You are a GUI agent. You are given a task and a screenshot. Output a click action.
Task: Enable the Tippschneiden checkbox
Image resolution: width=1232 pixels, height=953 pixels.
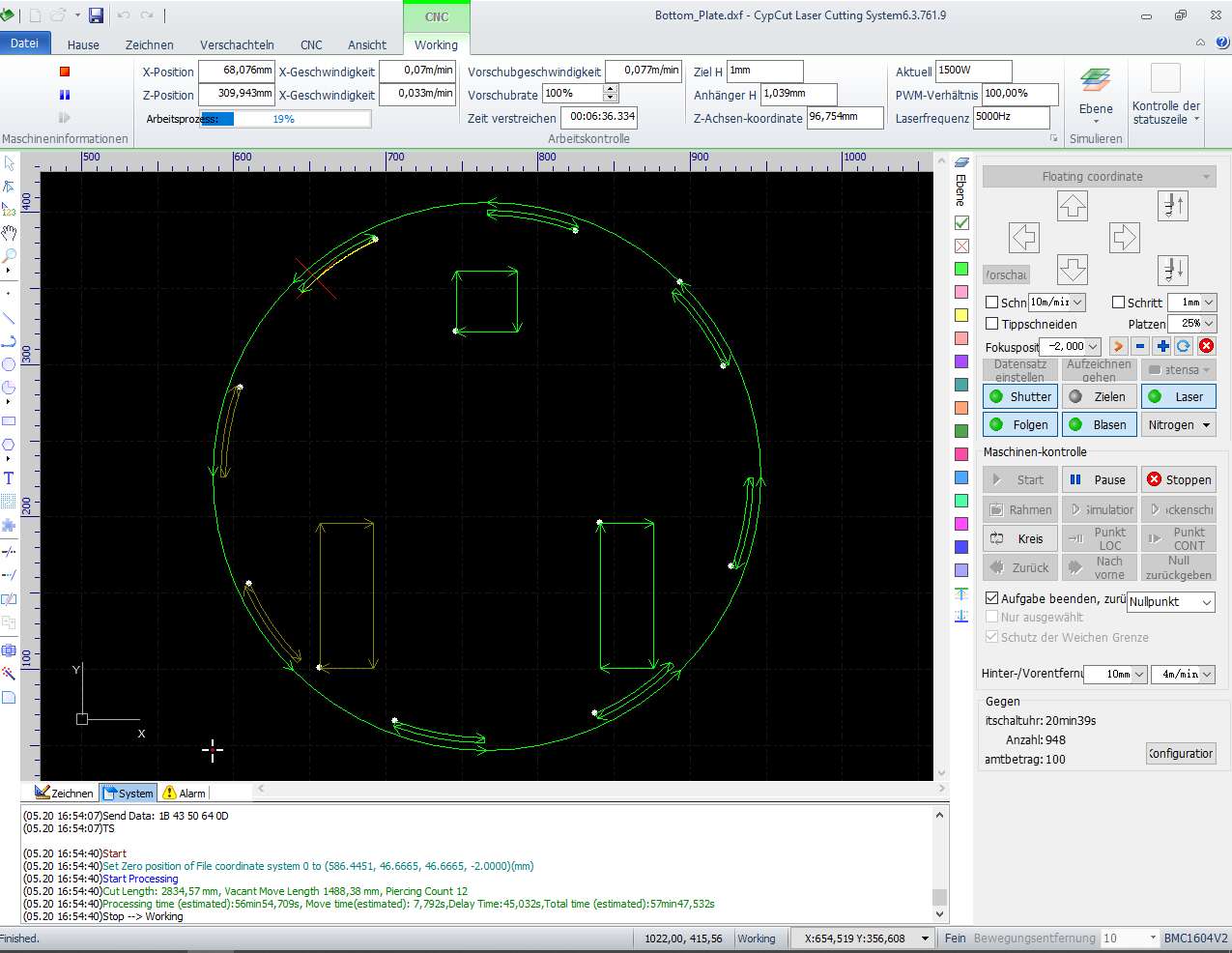click(991, 324)
